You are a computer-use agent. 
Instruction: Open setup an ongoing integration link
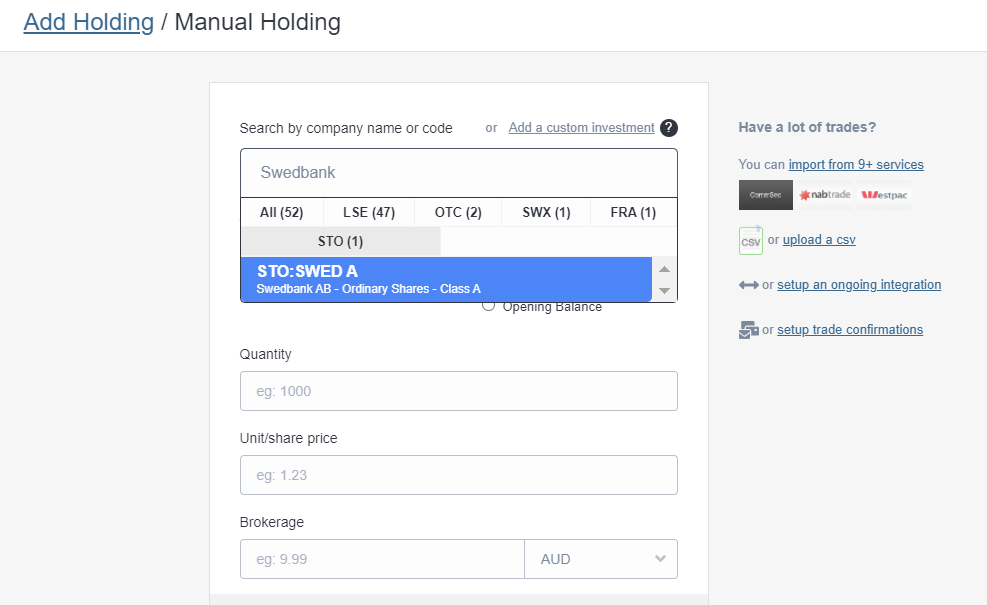pyautogui.click(x=859, y=285)
